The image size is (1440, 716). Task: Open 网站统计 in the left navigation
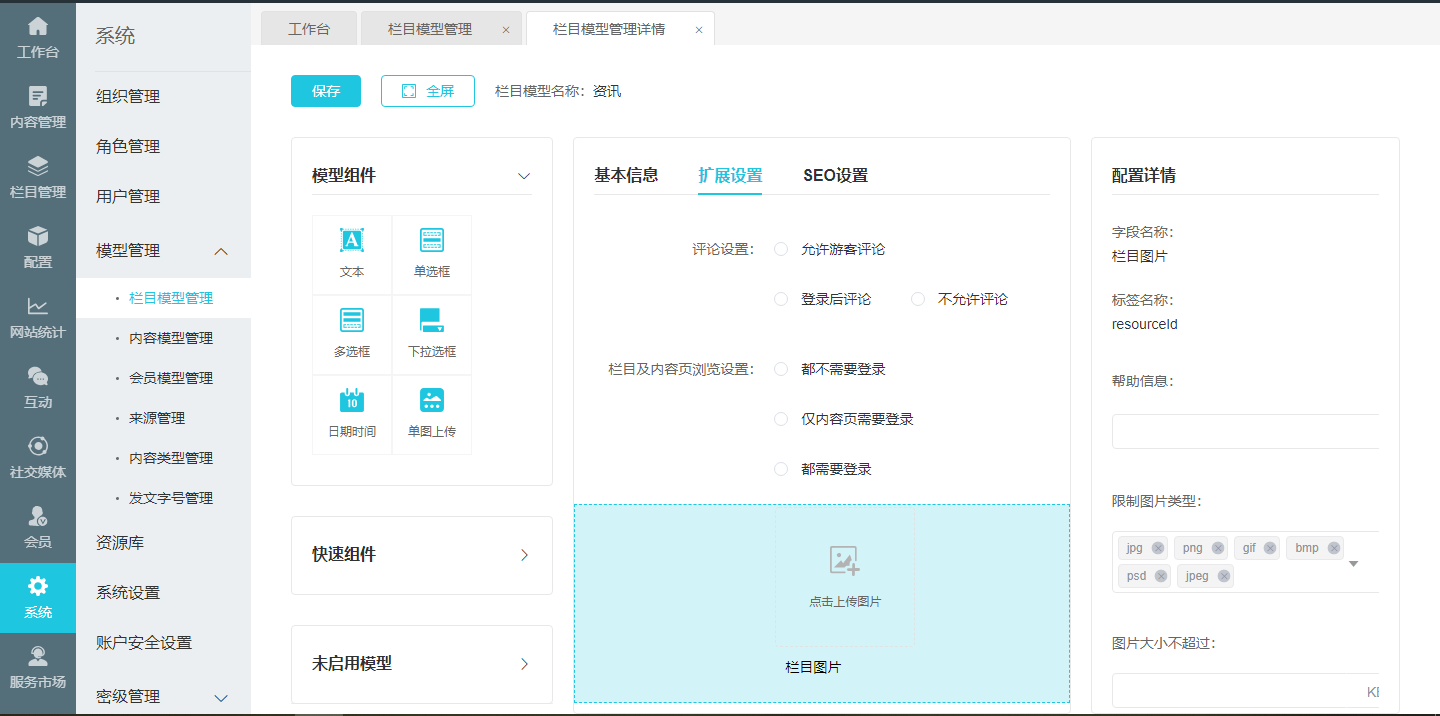[x=38, y=317]
